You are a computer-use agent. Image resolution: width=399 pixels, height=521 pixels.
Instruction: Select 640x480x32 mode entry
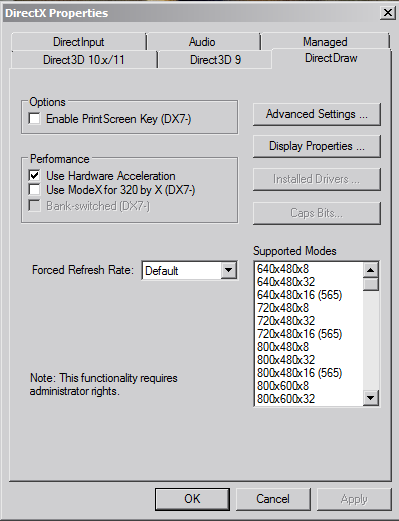[309, 282]
